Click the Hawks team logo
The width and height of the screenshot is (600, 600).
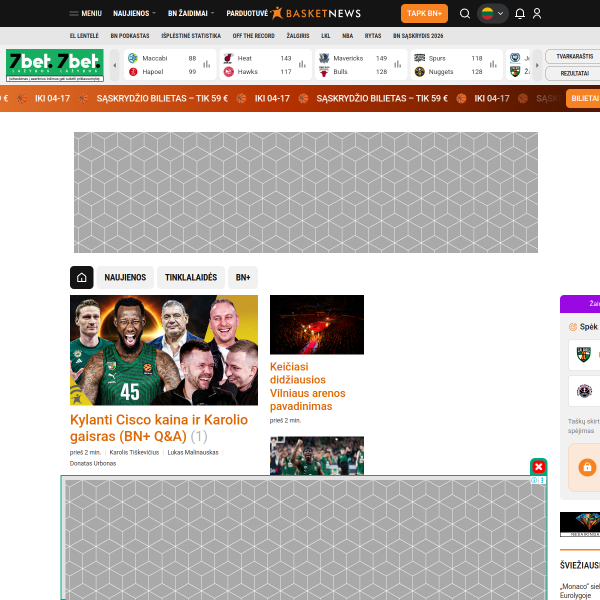228,72
